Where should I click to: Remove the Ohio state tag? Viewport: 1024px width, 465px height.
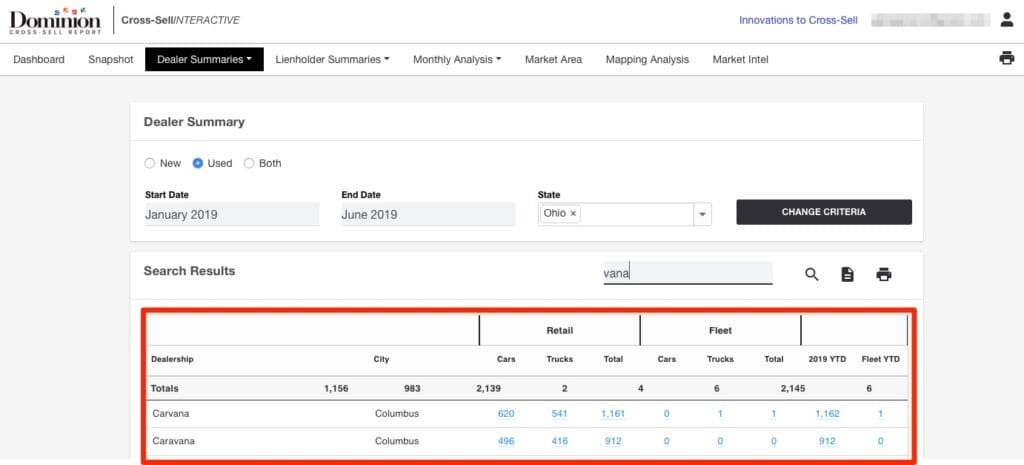pos(573,214)
